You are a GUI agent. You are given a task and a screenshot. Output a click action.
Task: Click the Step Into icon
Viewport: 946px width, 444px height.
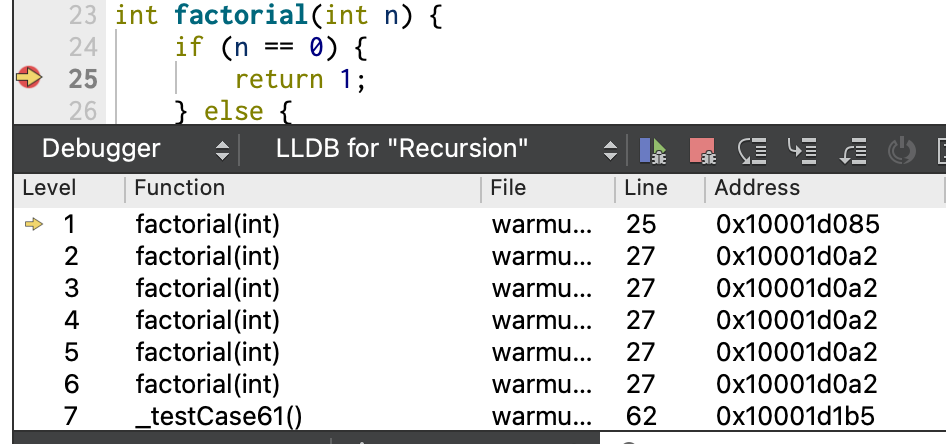pyautogui.click(x=802, y=150)
